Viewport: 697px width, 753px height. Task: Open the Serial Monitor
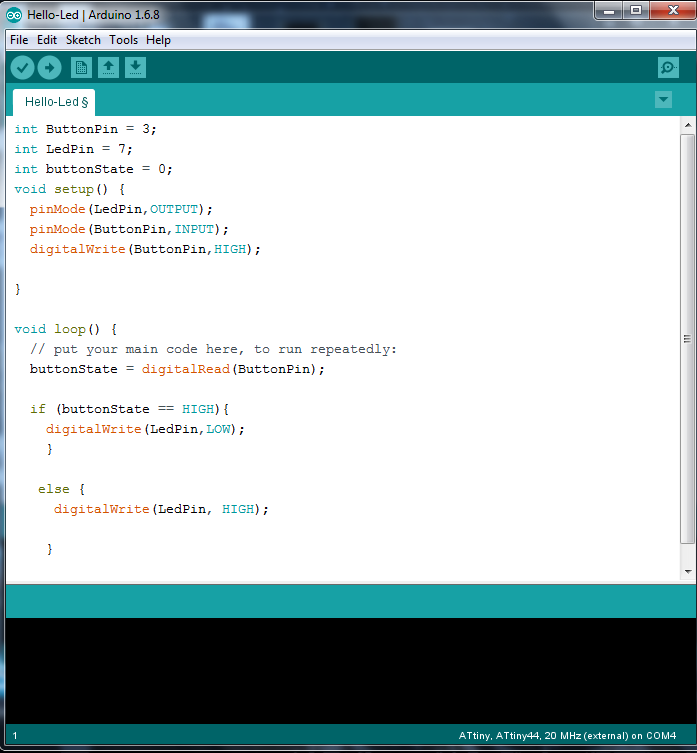[x=668, y=68]
